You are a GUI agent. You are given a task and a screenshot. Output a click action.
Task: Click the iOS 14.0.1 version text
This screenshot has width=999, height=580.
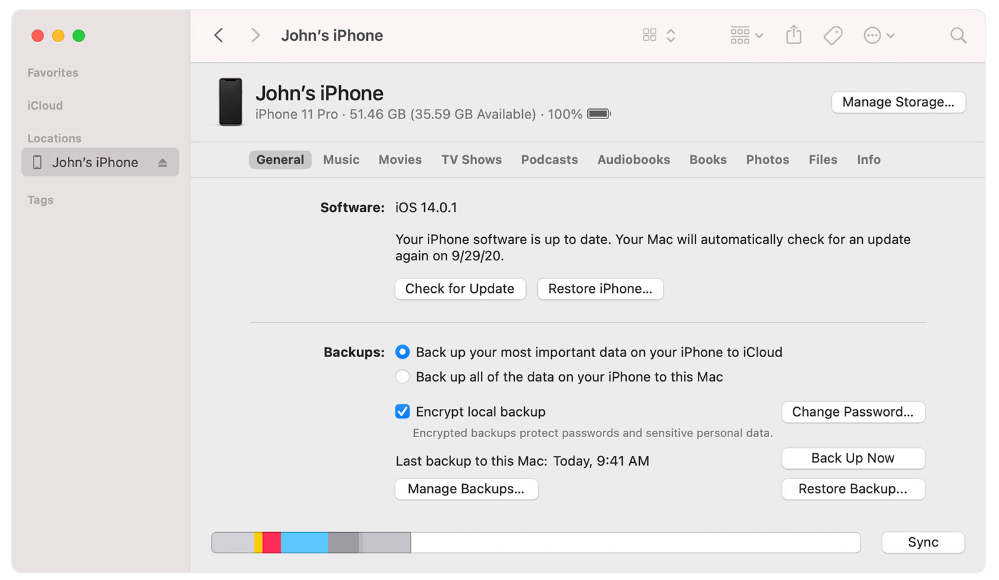[x=426, y=207]
